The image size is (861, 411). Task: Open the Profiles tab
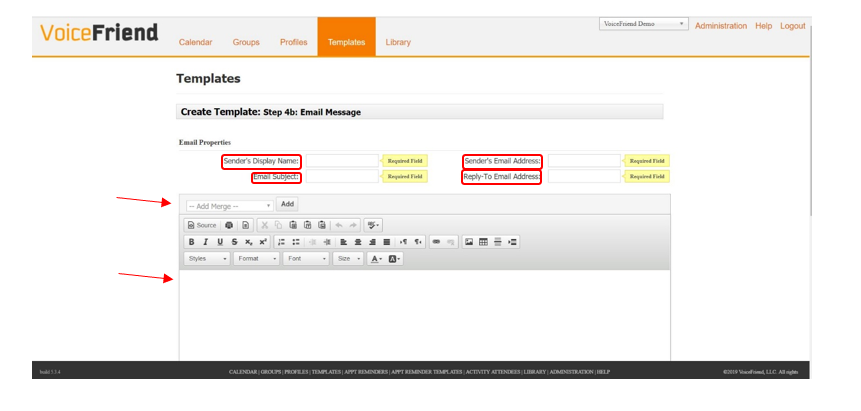tap(294, 42)
